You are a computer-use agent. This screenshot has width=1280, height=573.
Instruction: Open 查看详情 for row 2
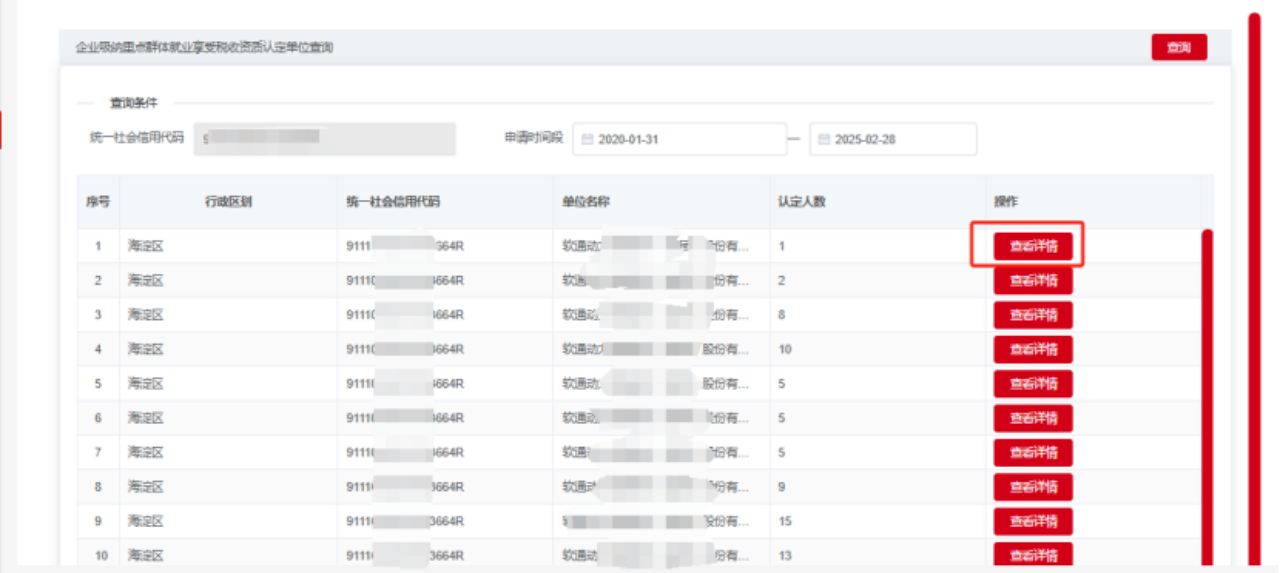tap(1033, 280)
